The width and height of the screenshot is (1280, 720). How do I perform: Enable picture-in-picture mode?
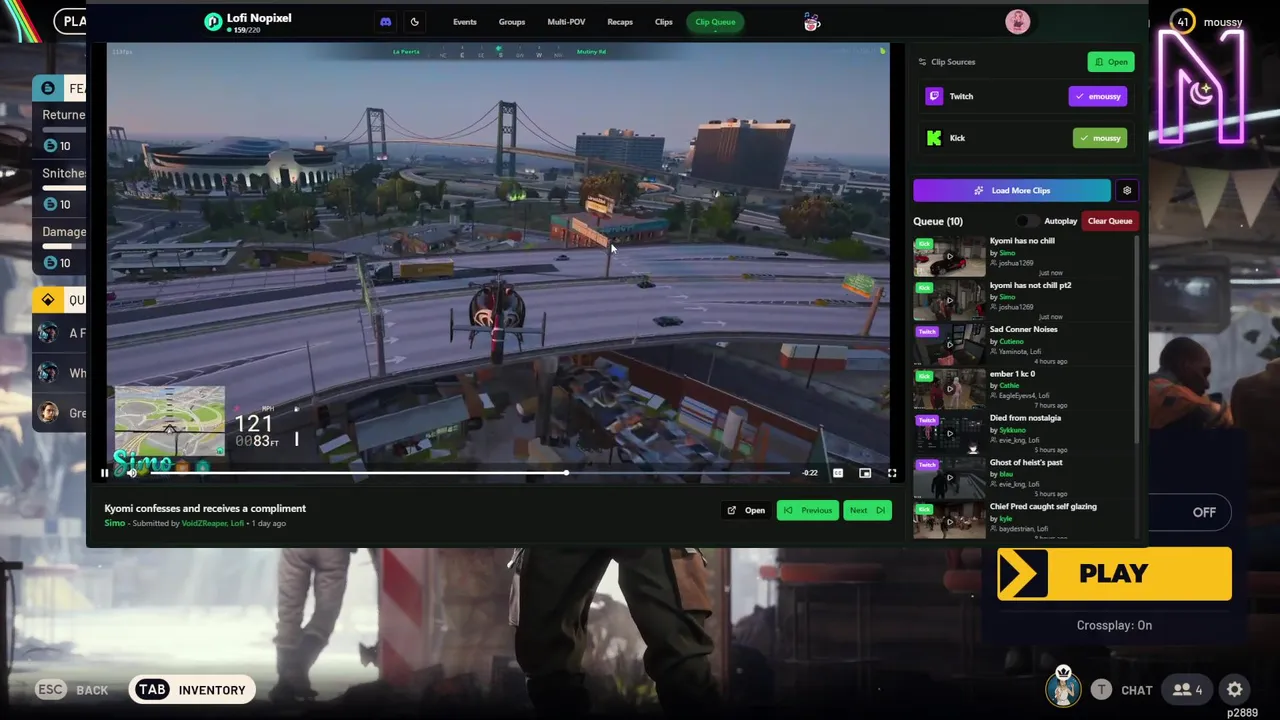[865, 473]
